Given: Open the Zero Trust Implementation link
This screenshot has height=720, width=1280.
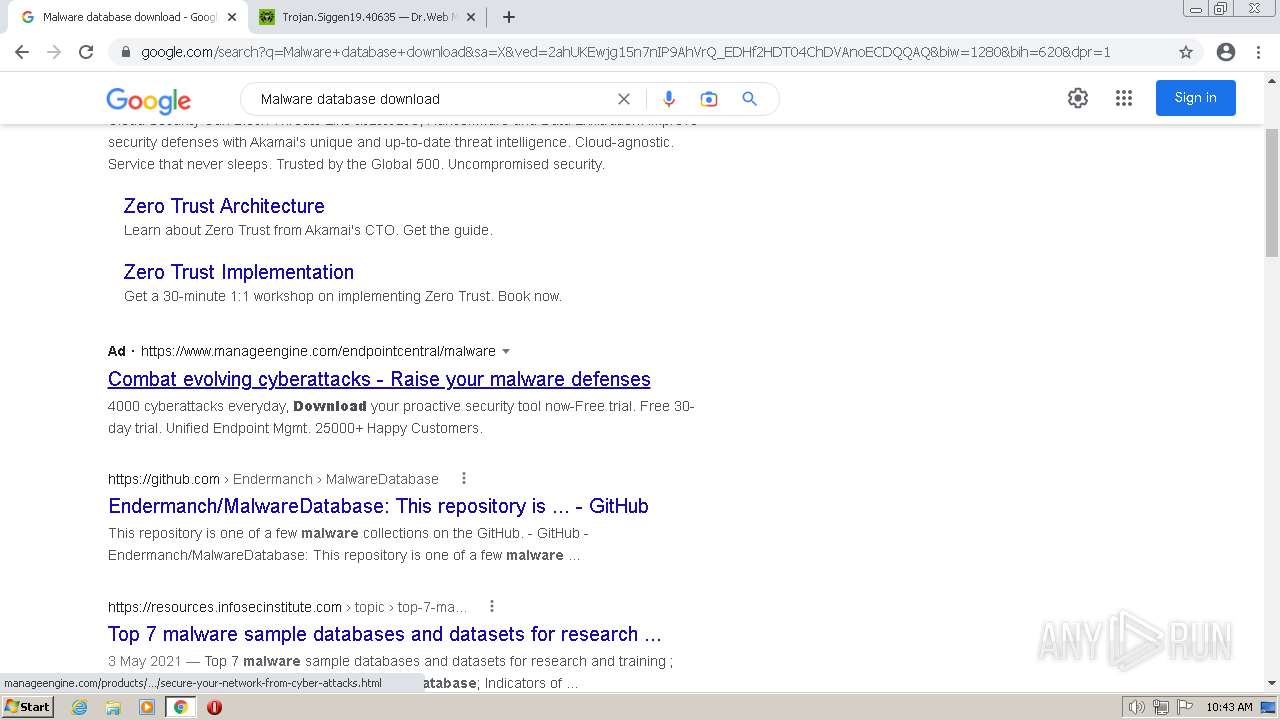Looking at the screenshot, I should click(238, 272).
